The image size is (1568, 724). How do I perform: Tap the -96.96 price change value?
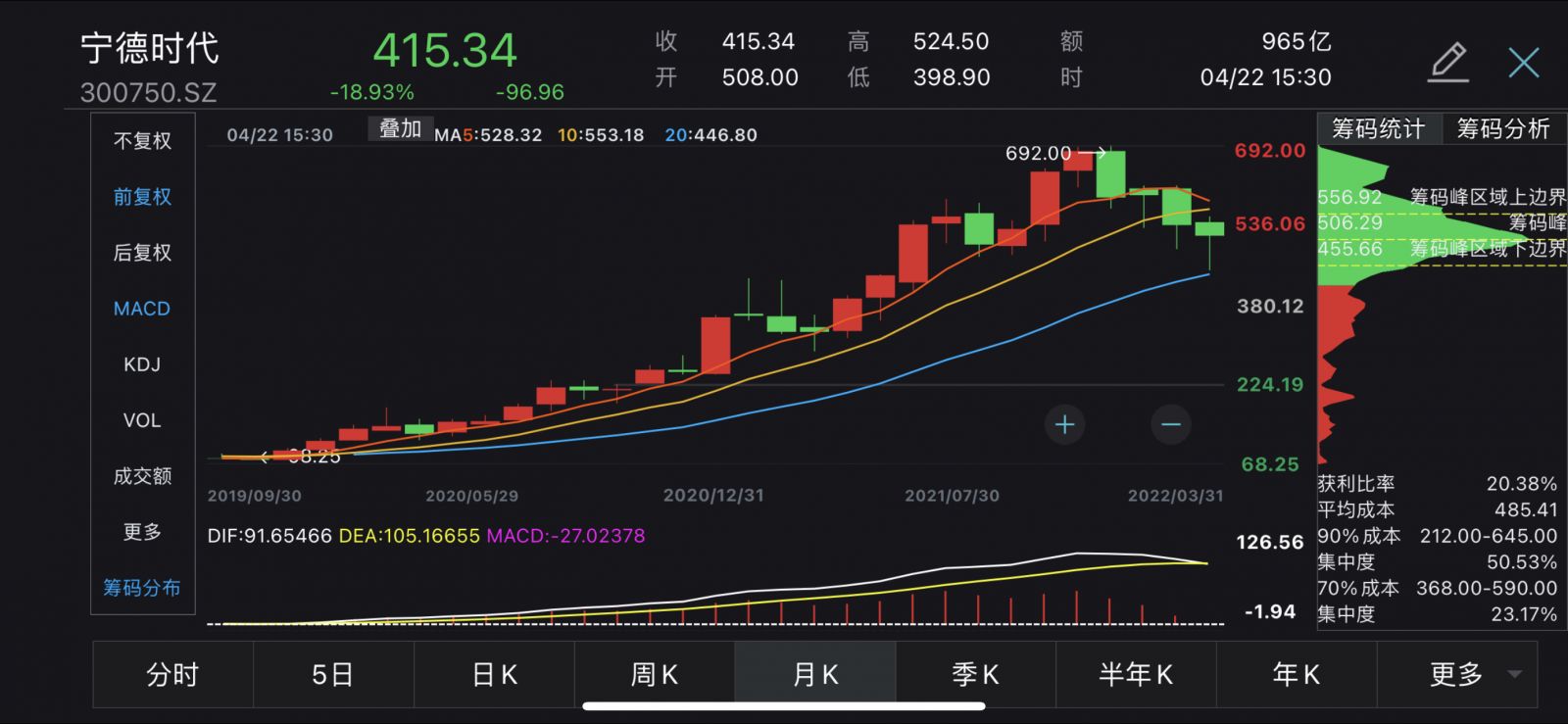tap(529, 92)
